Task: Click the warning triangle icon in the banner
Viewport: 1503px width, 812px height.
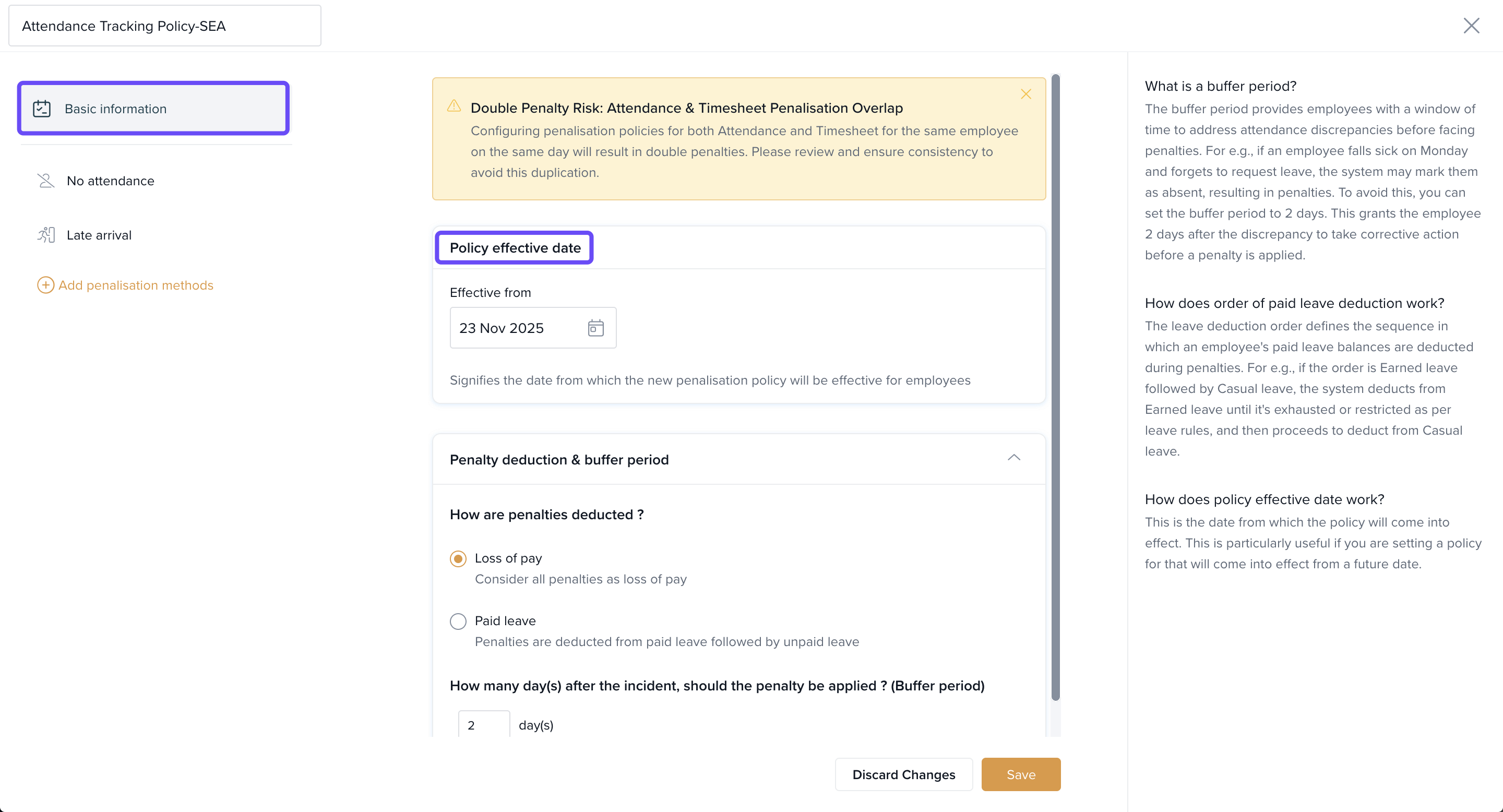Action: [x=454, y=106]
